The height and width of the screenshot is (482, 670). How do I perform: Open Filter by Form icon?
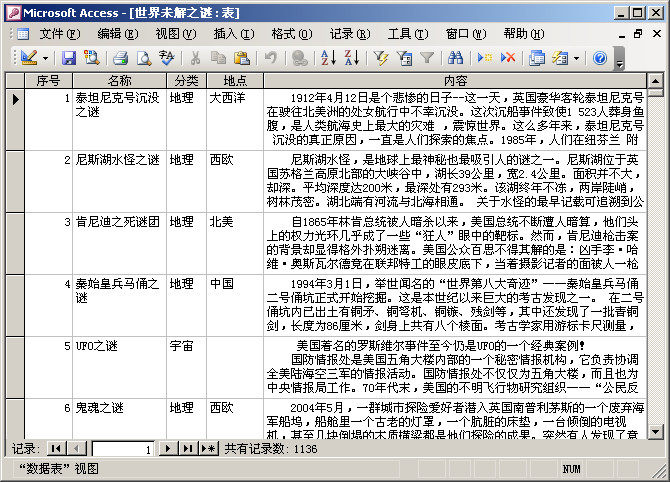coord(404,58)
